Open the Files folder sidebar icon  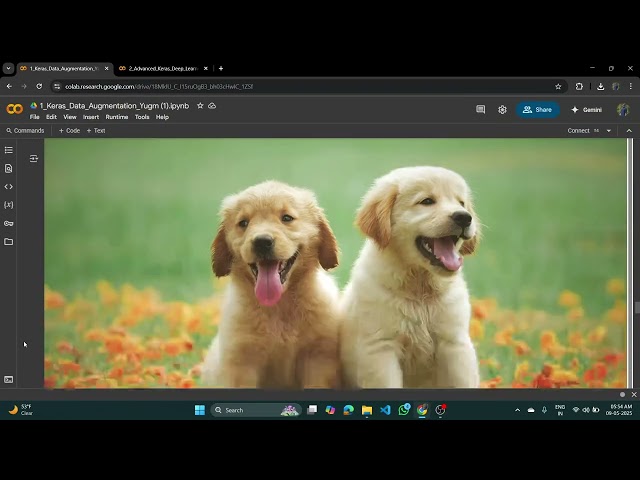tap(9, 242)
